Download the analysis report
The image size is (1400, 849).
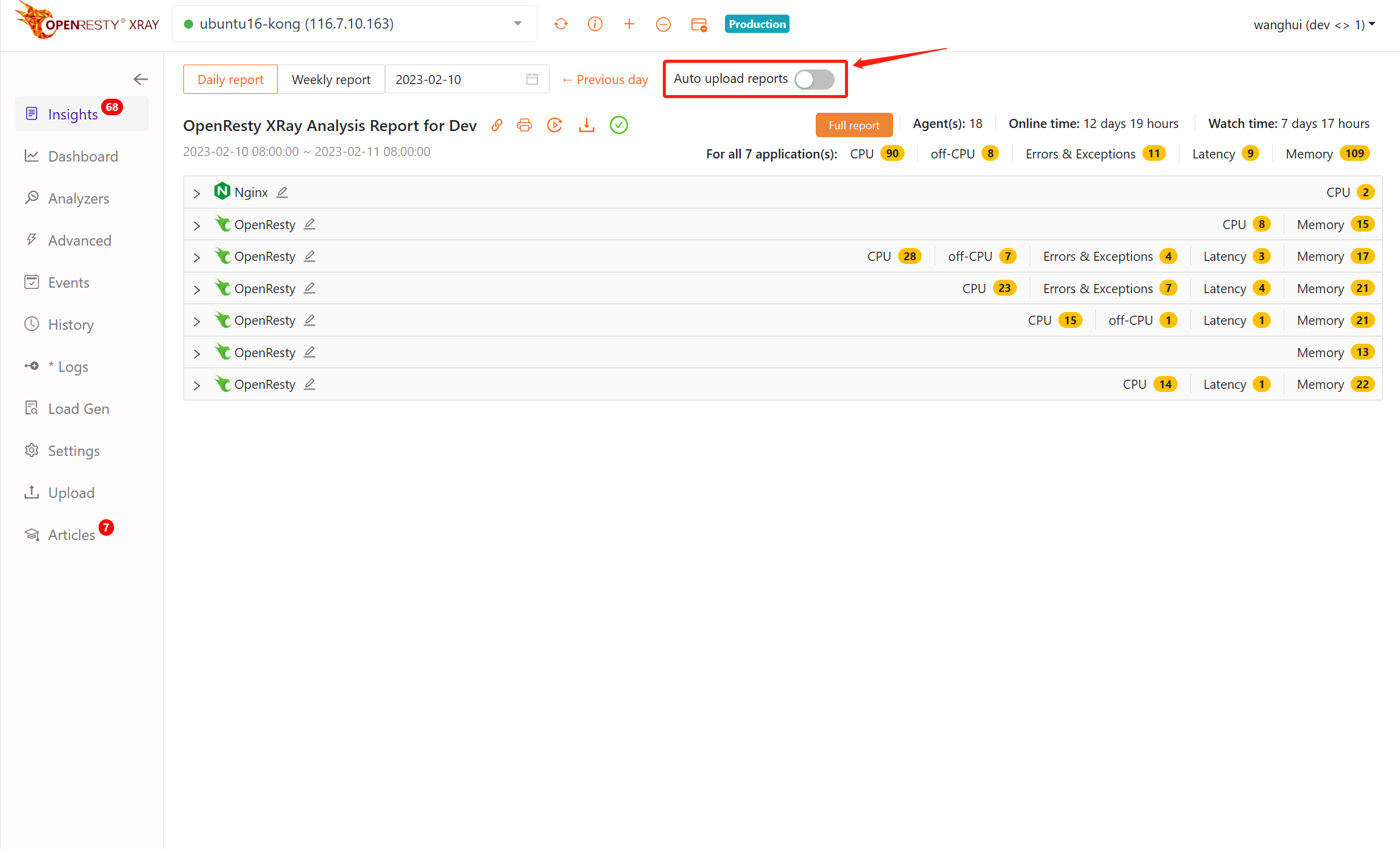pos(587,125)
